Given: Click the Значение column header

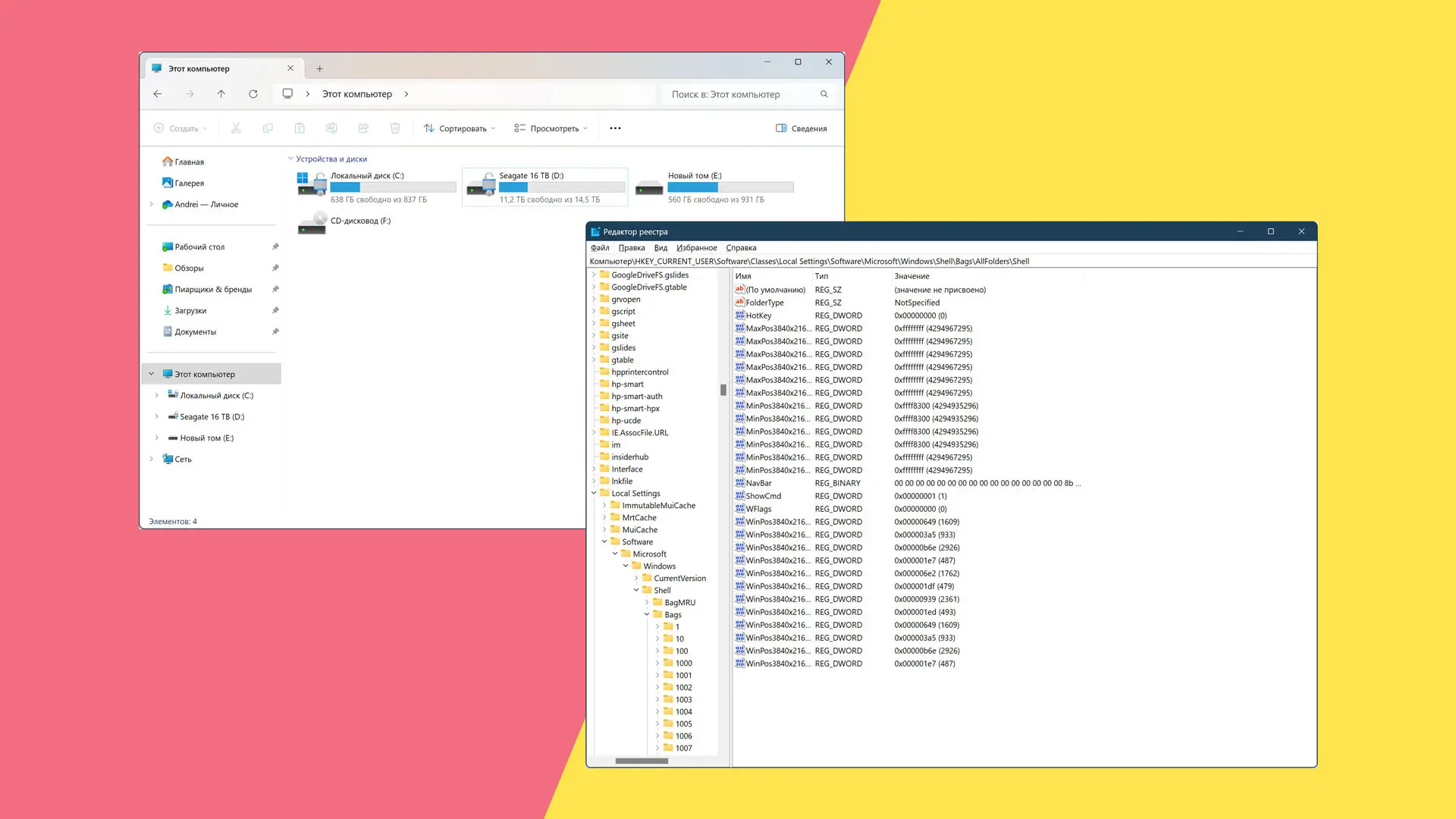Looking at the screenshot, I should click(987, 276).
